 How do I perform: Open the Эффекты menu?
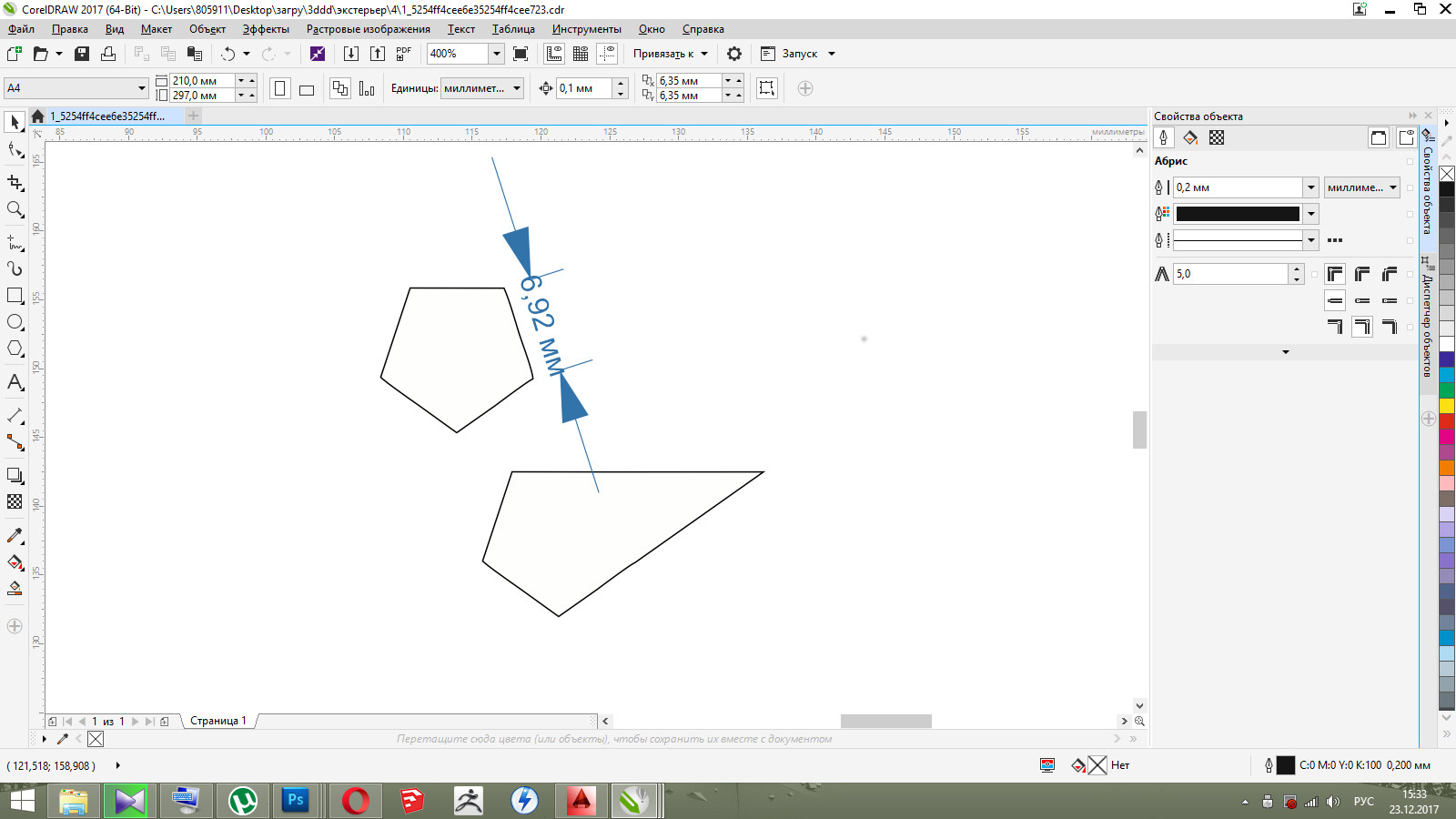(266, 29)
